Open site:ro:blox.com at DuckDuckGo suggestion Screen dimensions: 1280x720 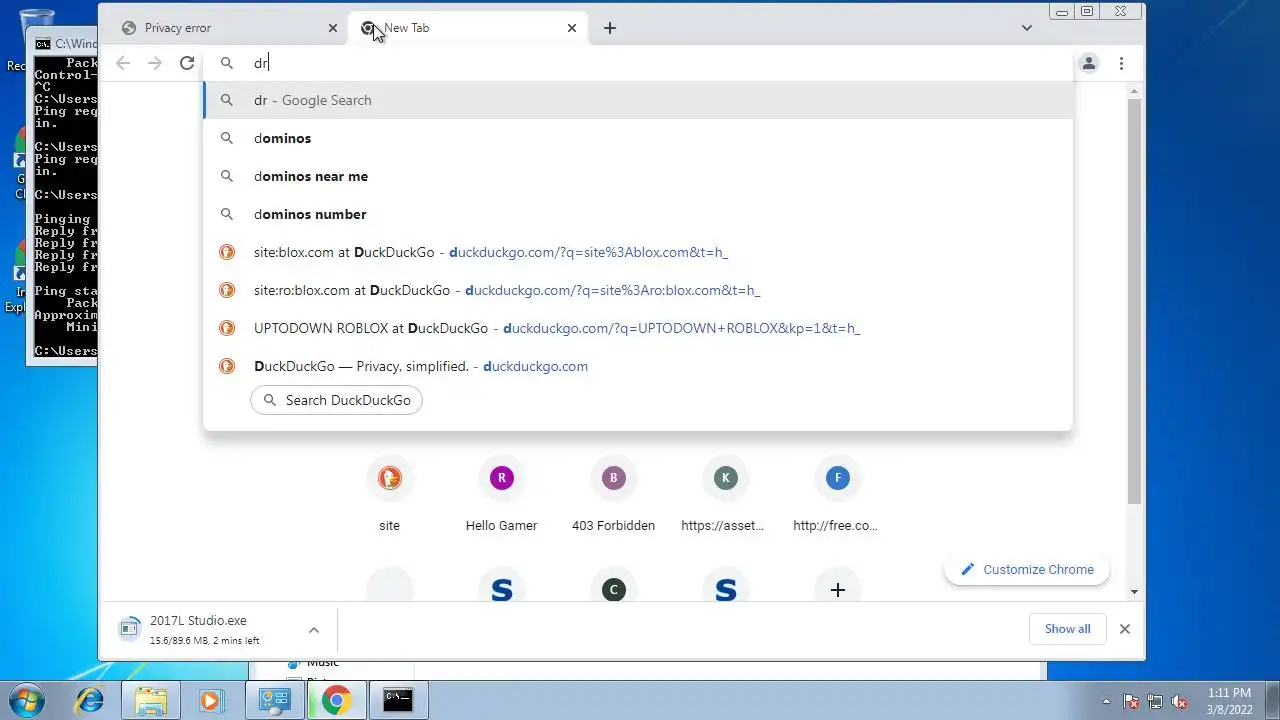pyautogui.click(x=638, y=290)
